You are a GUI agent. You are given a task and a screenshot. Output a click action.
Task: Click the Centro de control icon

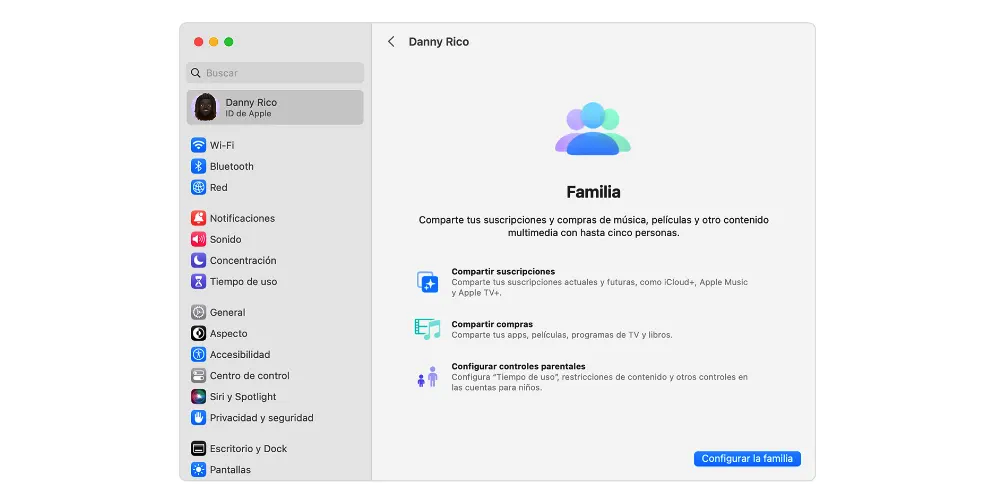(x=198, y=376)
